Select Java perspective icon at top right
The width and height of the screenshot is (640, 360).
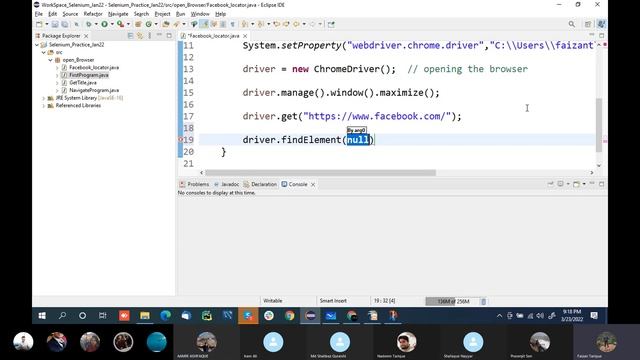[601, 24]
